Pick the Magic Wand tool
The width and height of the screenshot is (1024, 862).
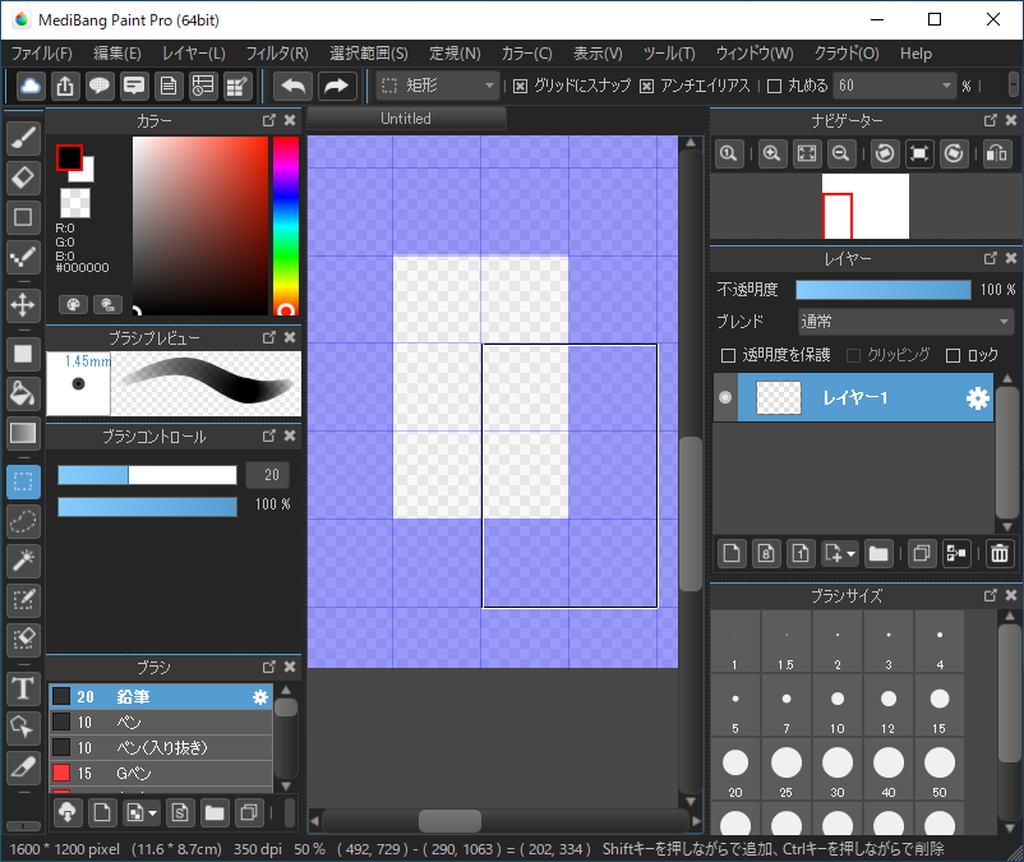23,560
